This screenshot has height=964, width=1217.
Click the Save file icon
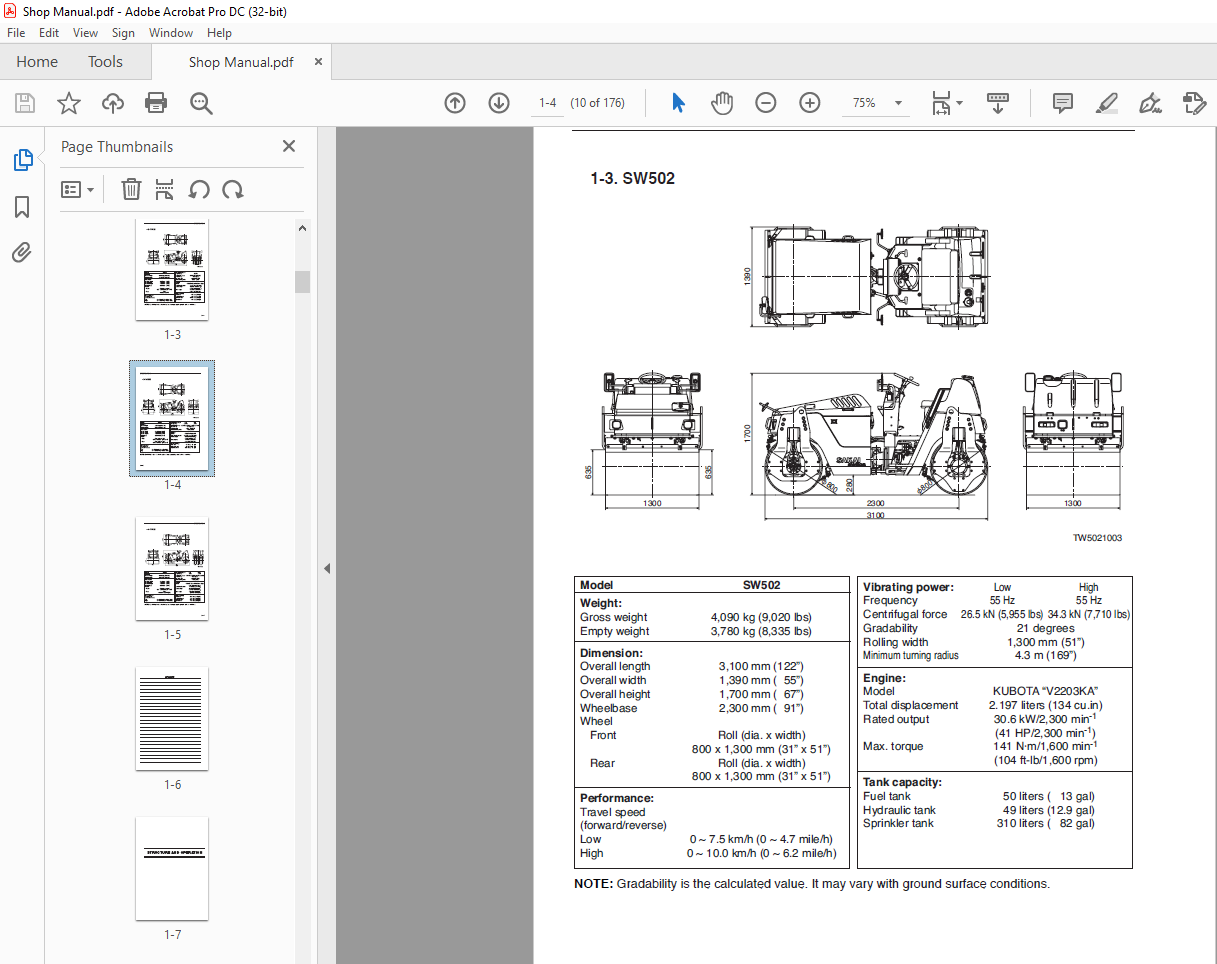point(25,103)
